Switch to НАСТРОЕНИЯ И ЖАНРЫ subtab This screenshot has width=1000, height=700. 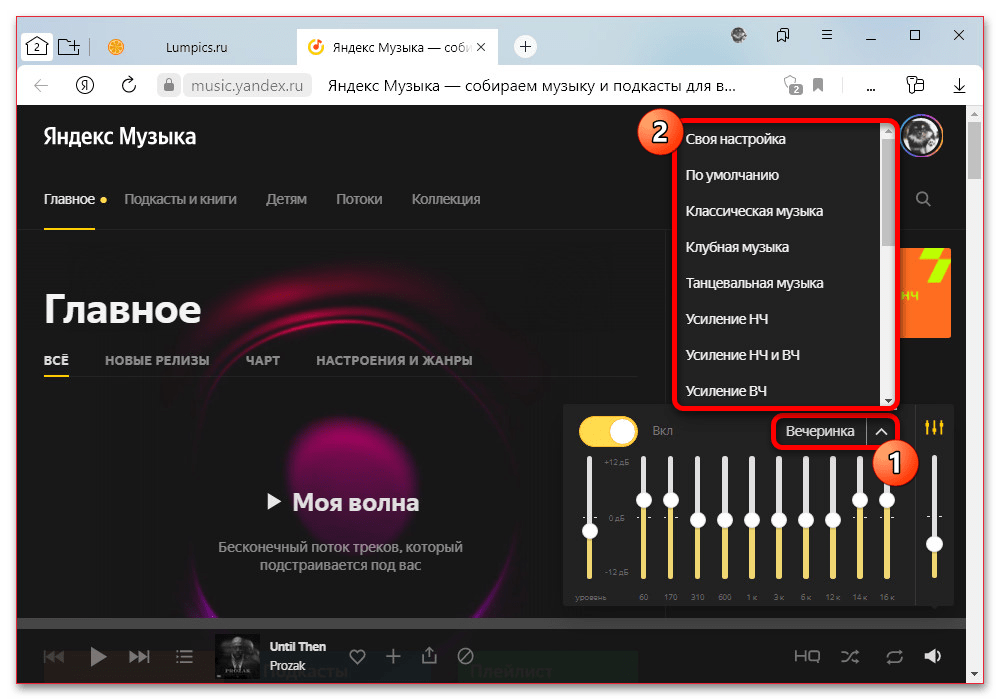[x=394, y=361]
